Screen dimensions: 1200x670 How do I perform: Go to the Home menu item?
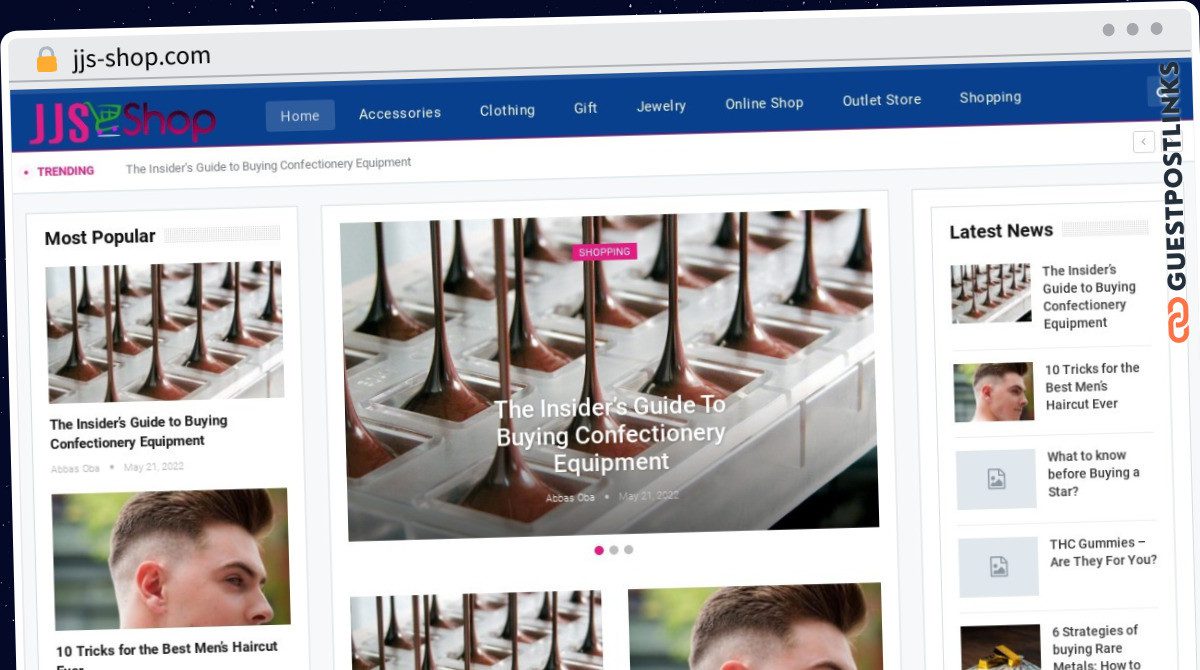(x=300, y=116)
